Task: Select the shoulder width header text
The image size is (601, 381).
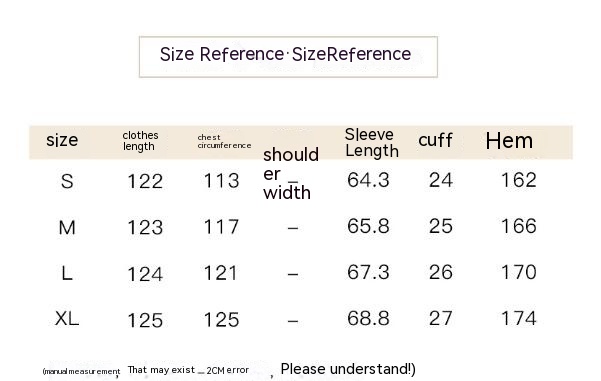Action: (291, 174)
